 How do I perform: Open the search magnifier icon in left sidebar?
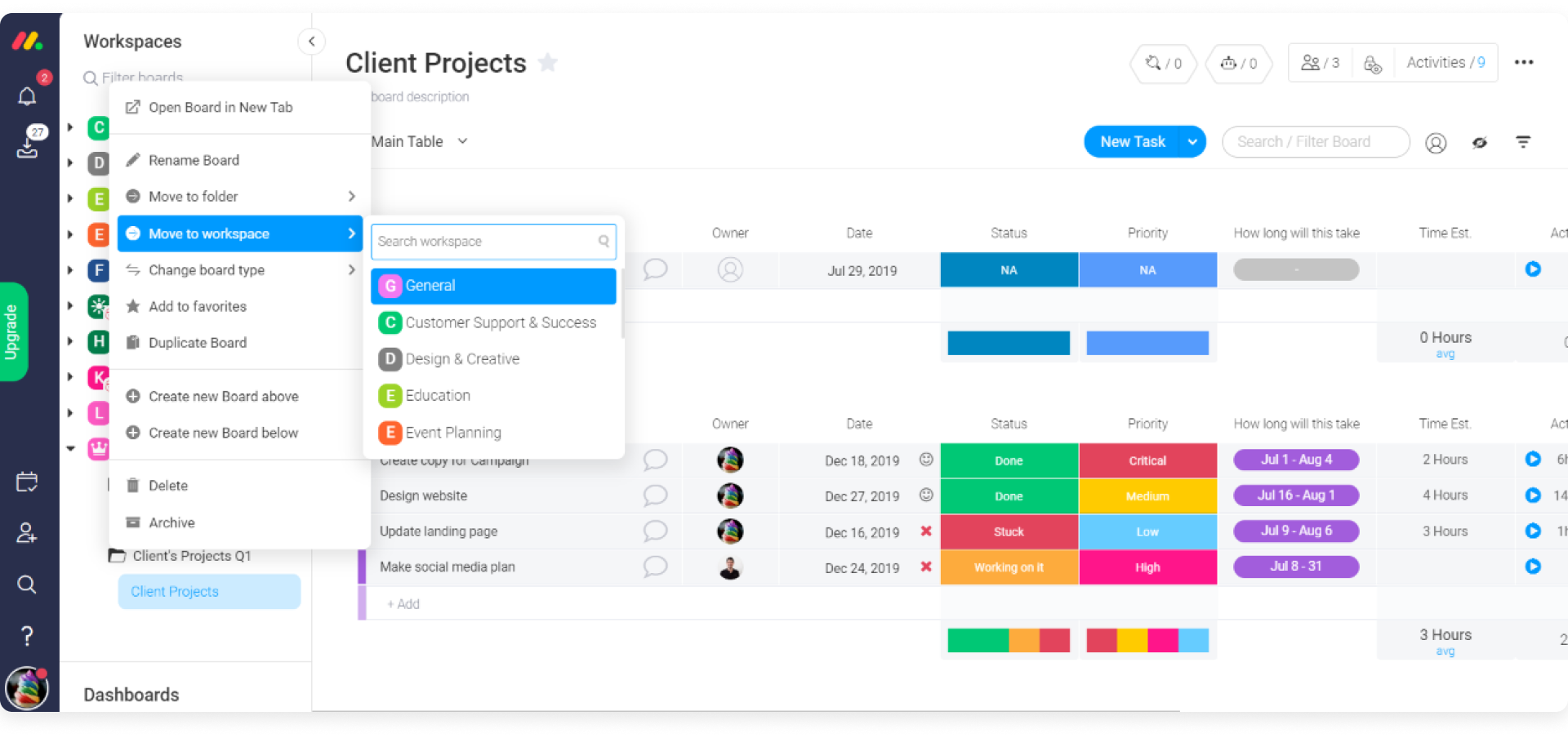pyautogui.click(x=27, y=585)
